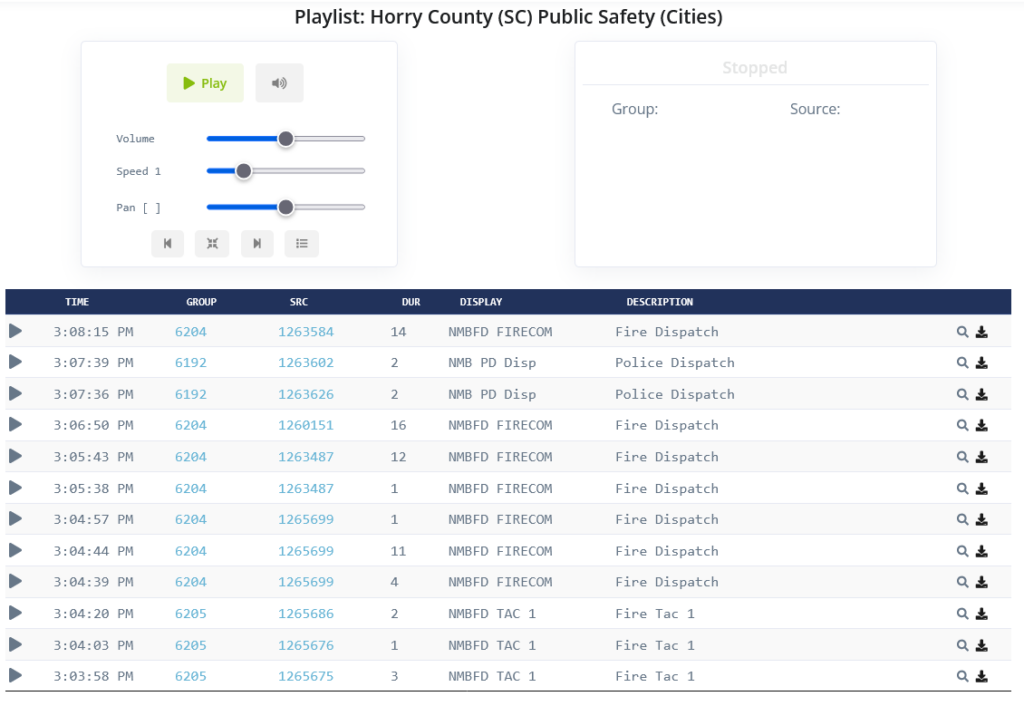Click magnifier icon for 3:04:20 PM call
The height and width of the screenshot is (706, 1024).
(962, 614)
